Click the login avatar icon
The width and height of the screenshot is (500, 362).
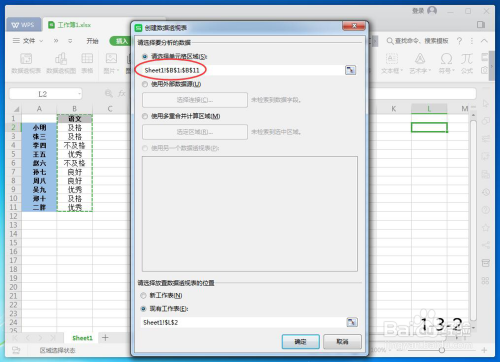point(432,11)
